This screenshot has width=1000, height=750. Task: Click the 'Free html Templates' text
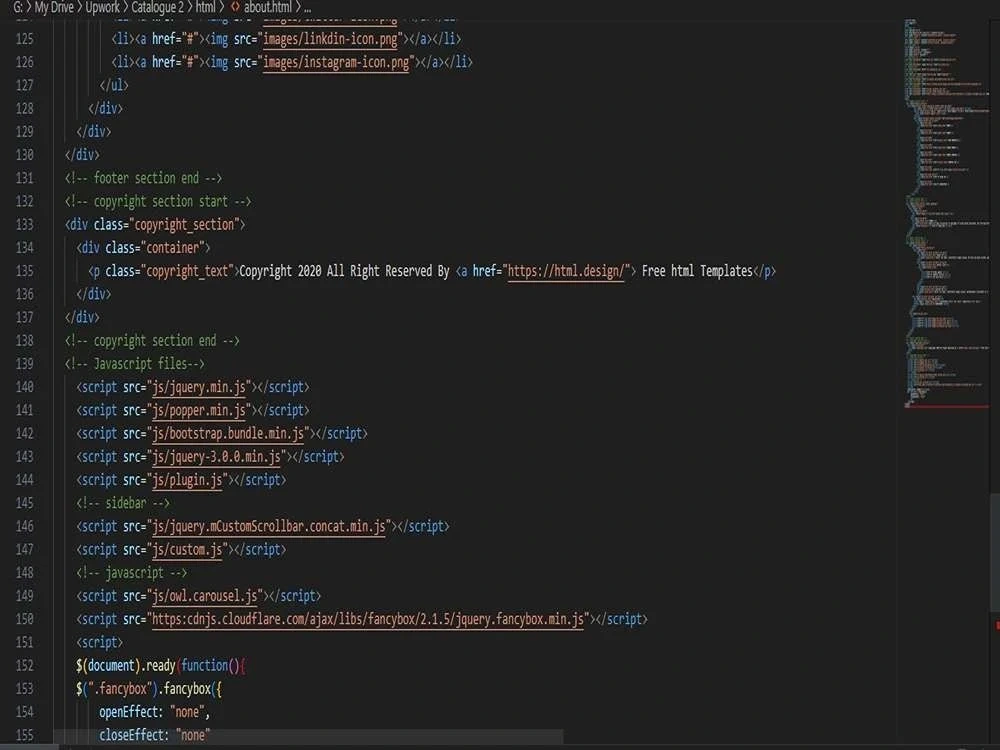(x=697, y=271)
